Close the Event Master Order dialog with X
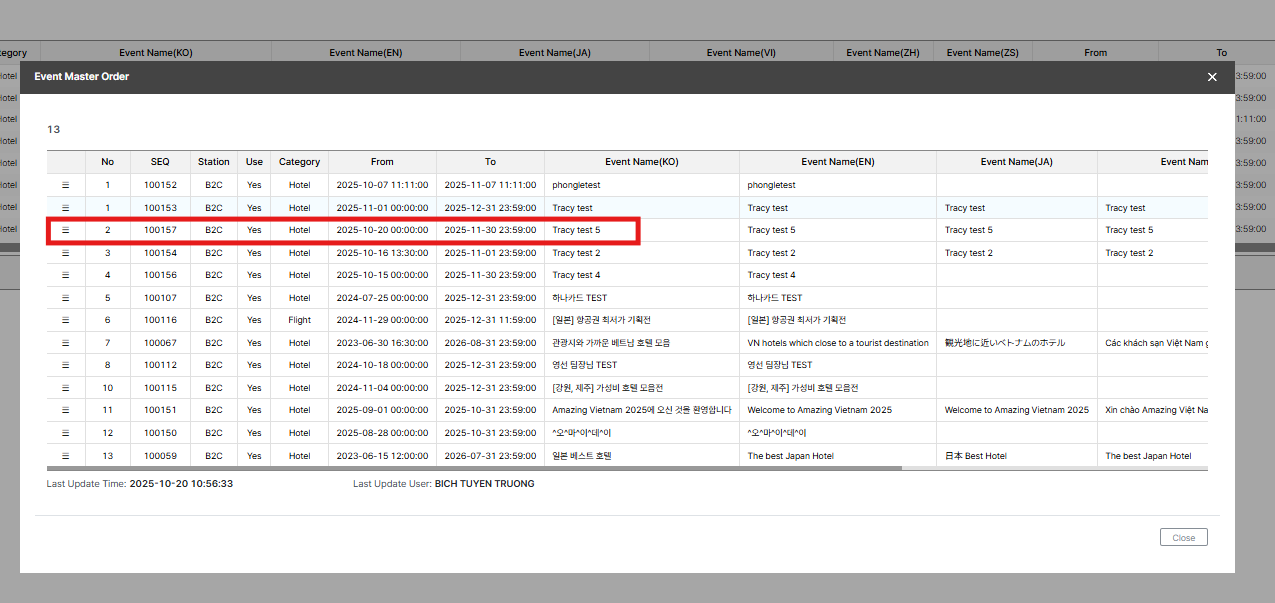 coord(1212,77)
